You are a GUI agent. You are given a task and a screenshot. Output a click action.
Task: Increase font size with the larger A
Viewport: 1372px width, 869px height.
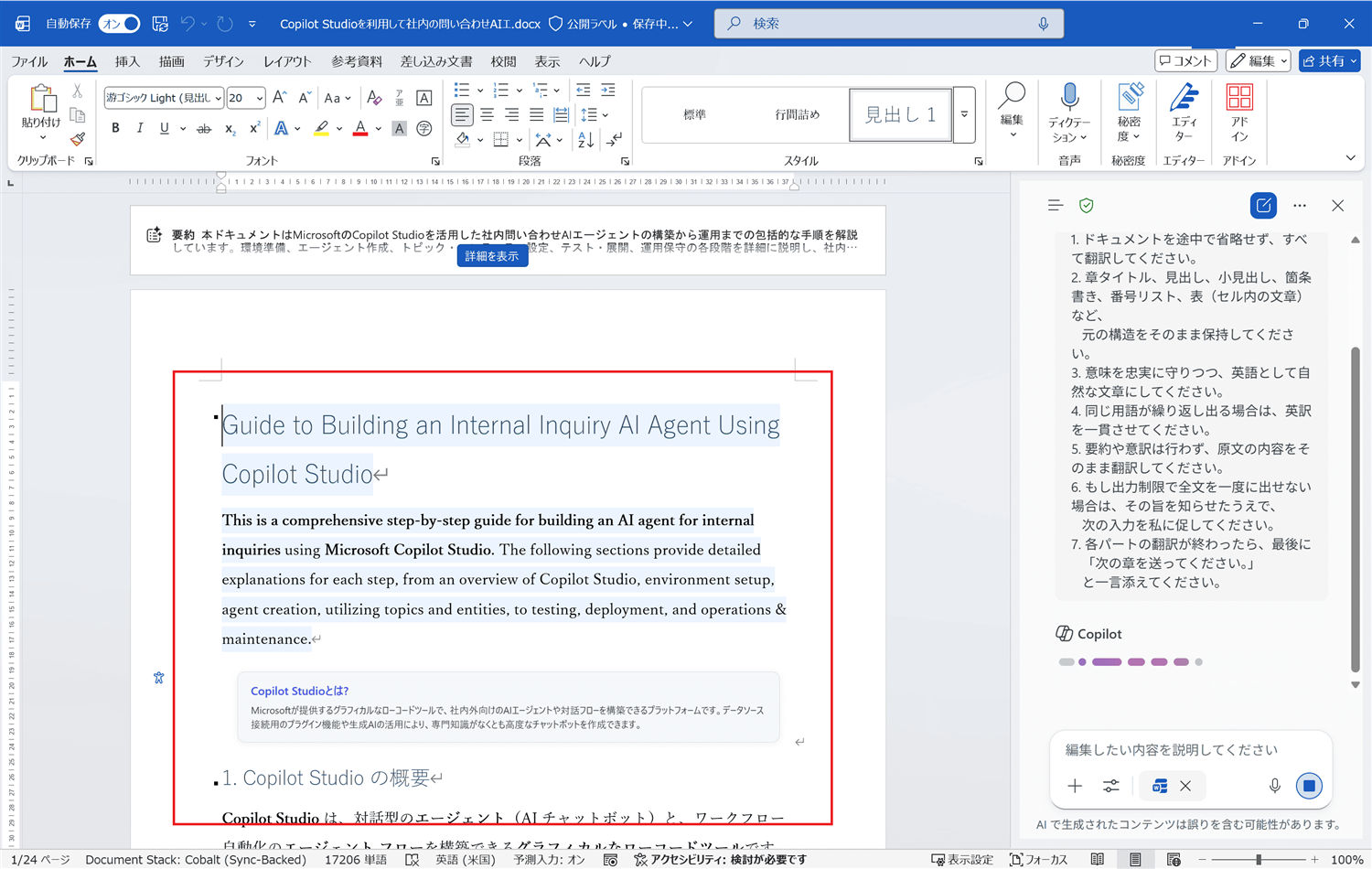(x=280, y=98)
